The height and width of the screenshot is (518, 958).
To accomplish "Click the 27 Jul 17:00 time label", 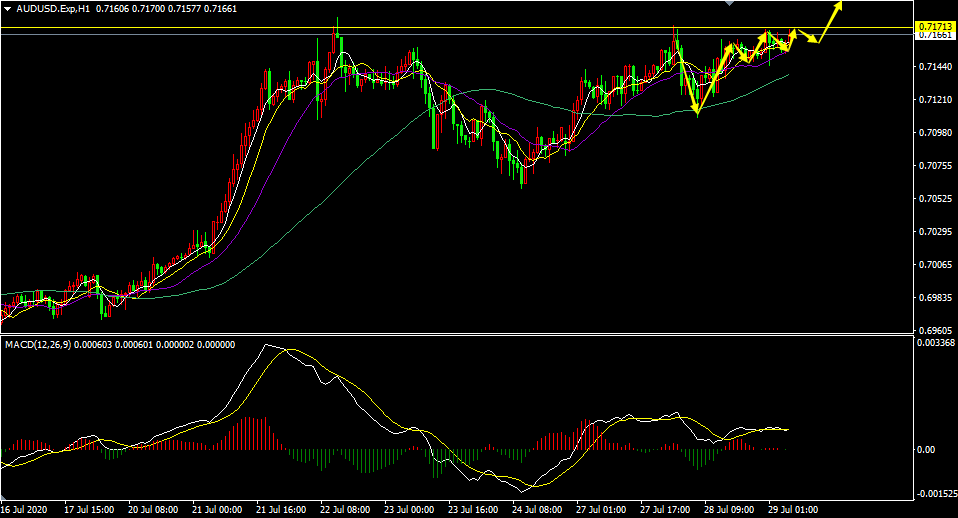I will pyautogui.click(x=665, y=509).
